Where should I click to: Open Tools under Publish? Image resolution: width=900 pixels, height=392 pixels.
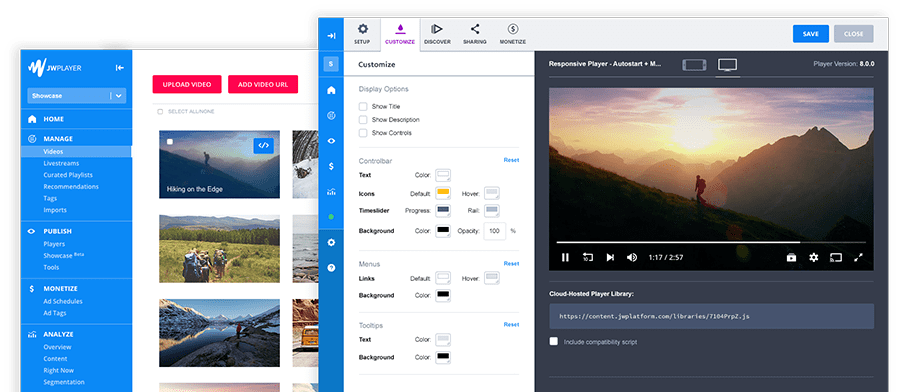pyautogui.click(x=51, y=267)
